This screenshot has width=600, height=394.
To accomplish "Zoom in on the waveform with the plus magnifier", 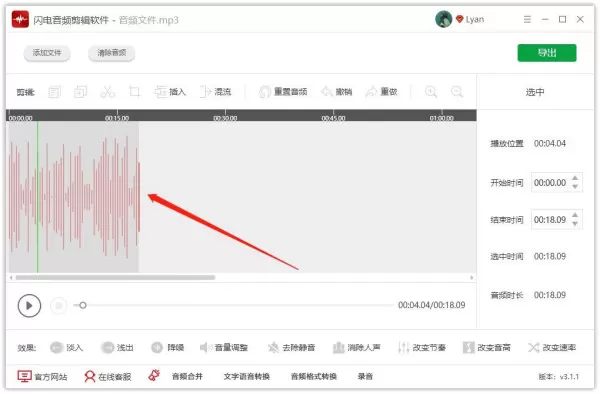I will tap(431, 92).
